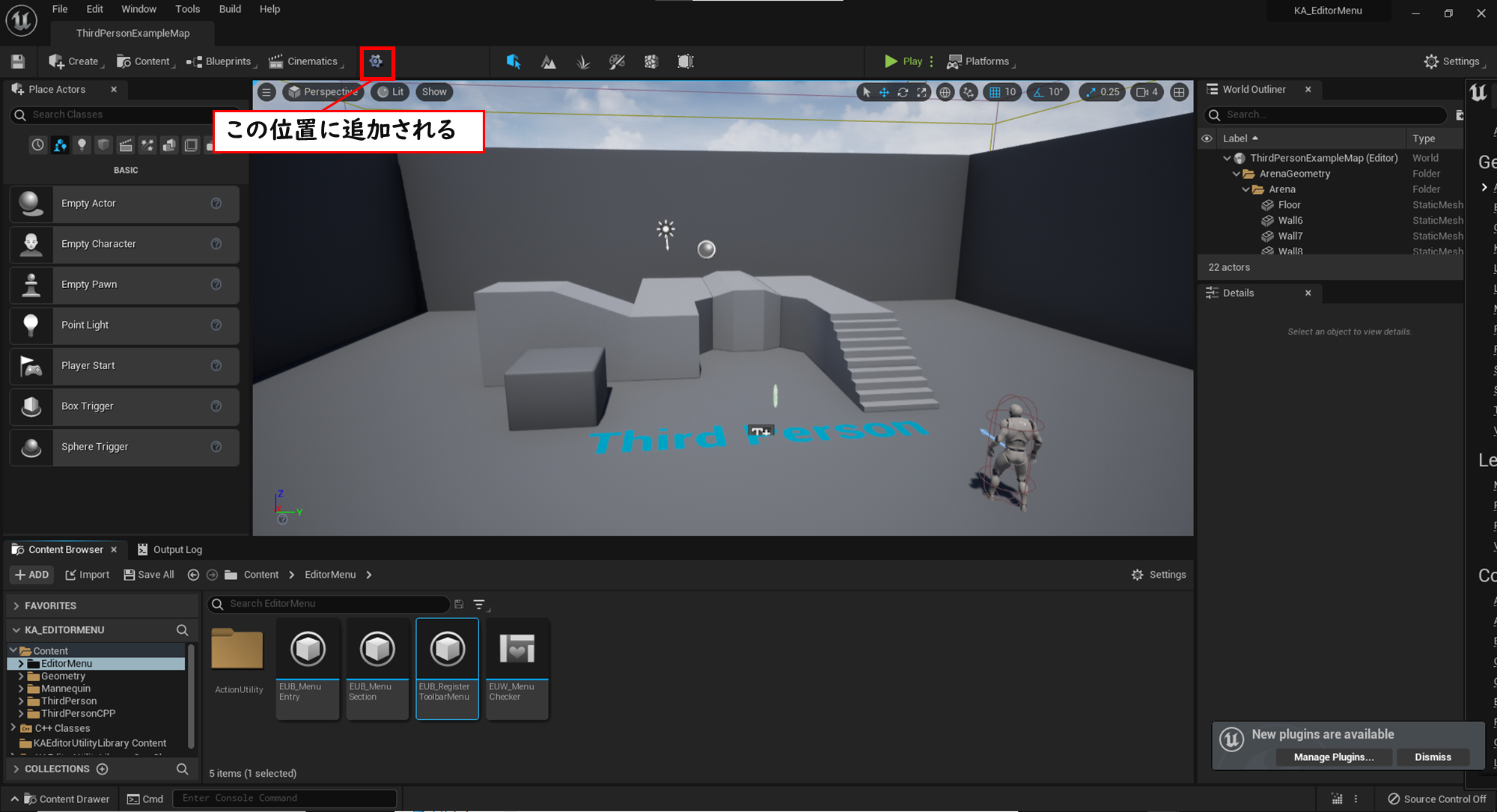Show Shapes category in Place Actors
The width and height of the screenshot is (1497, 812).
pos(103,145)
